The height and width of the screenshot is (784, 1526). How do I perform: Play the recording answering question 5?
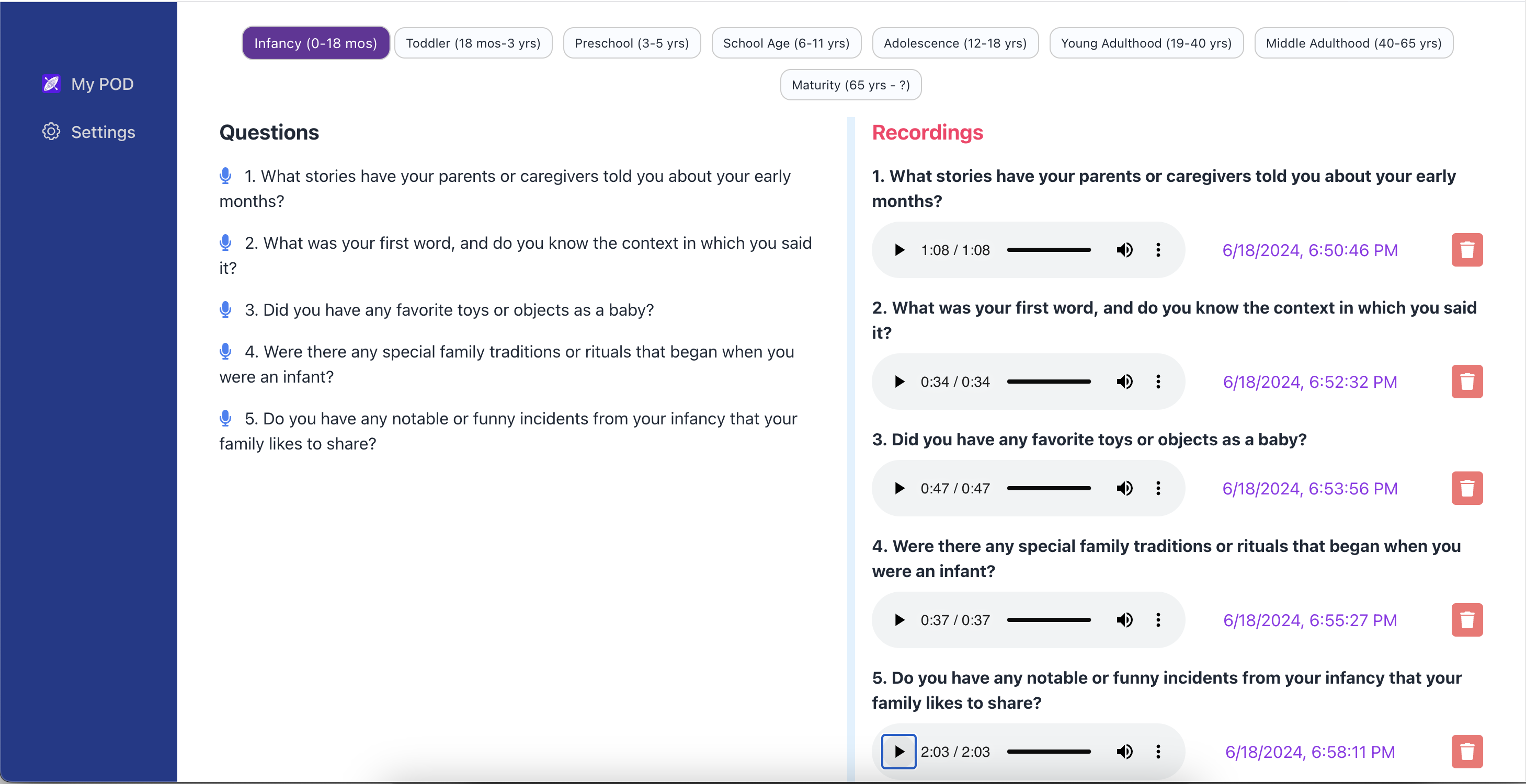point(898,752)
